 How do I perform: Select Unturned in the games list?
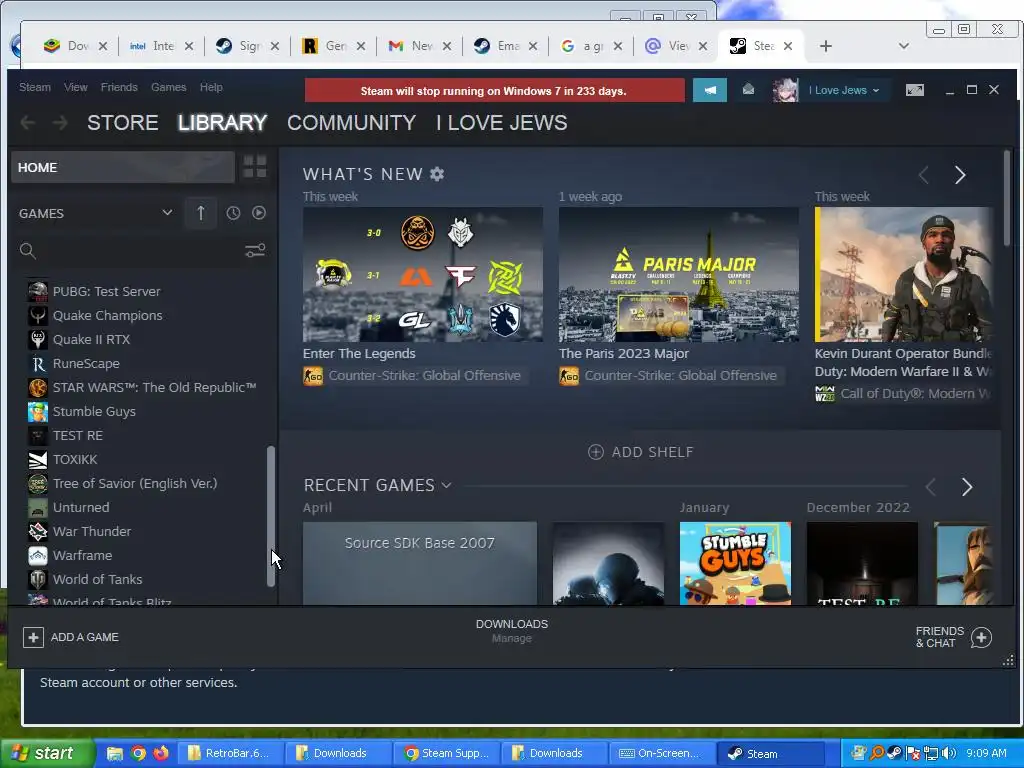point(81,507)
